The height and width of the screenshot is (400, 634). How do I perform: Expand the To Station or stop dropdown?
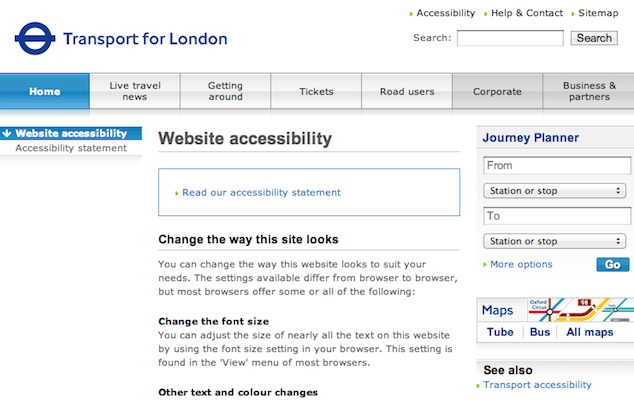[x=554, y=241]
